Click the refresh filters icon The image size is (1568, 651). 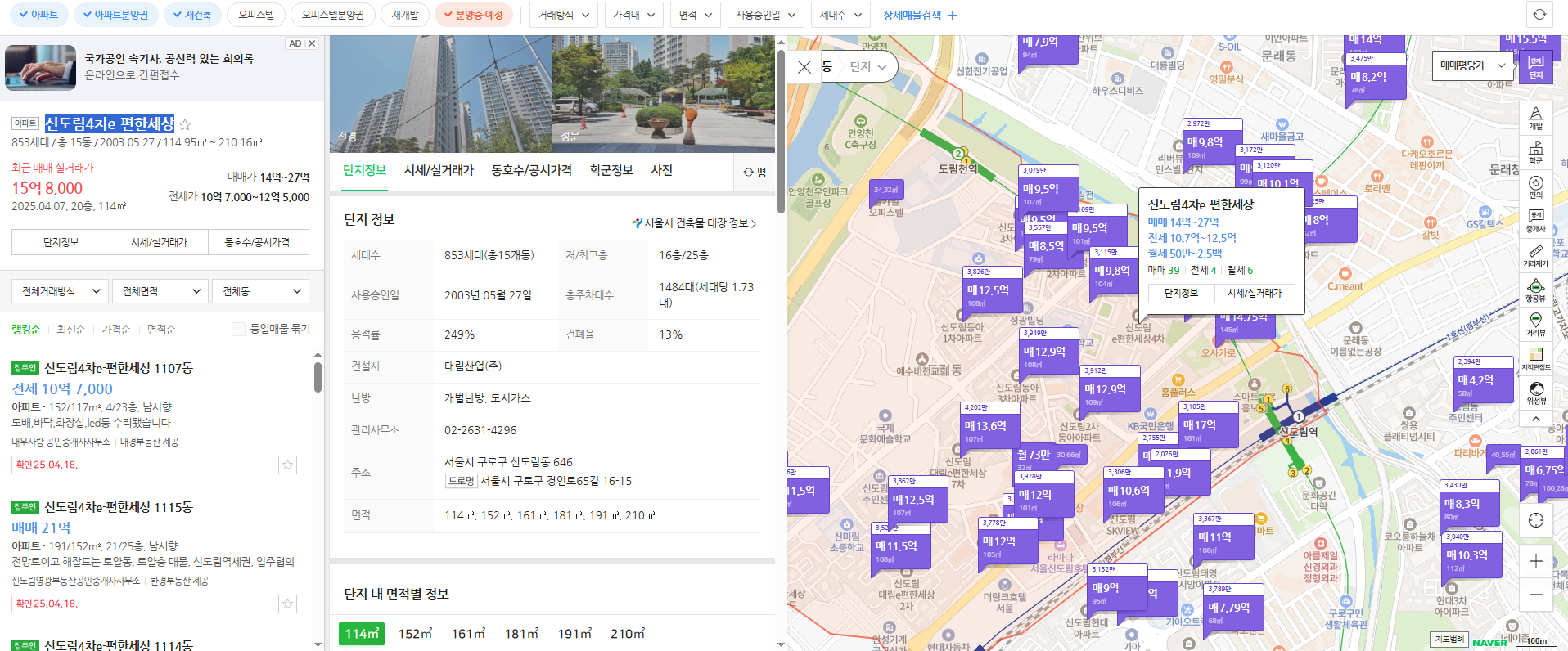pos(1539,15)
